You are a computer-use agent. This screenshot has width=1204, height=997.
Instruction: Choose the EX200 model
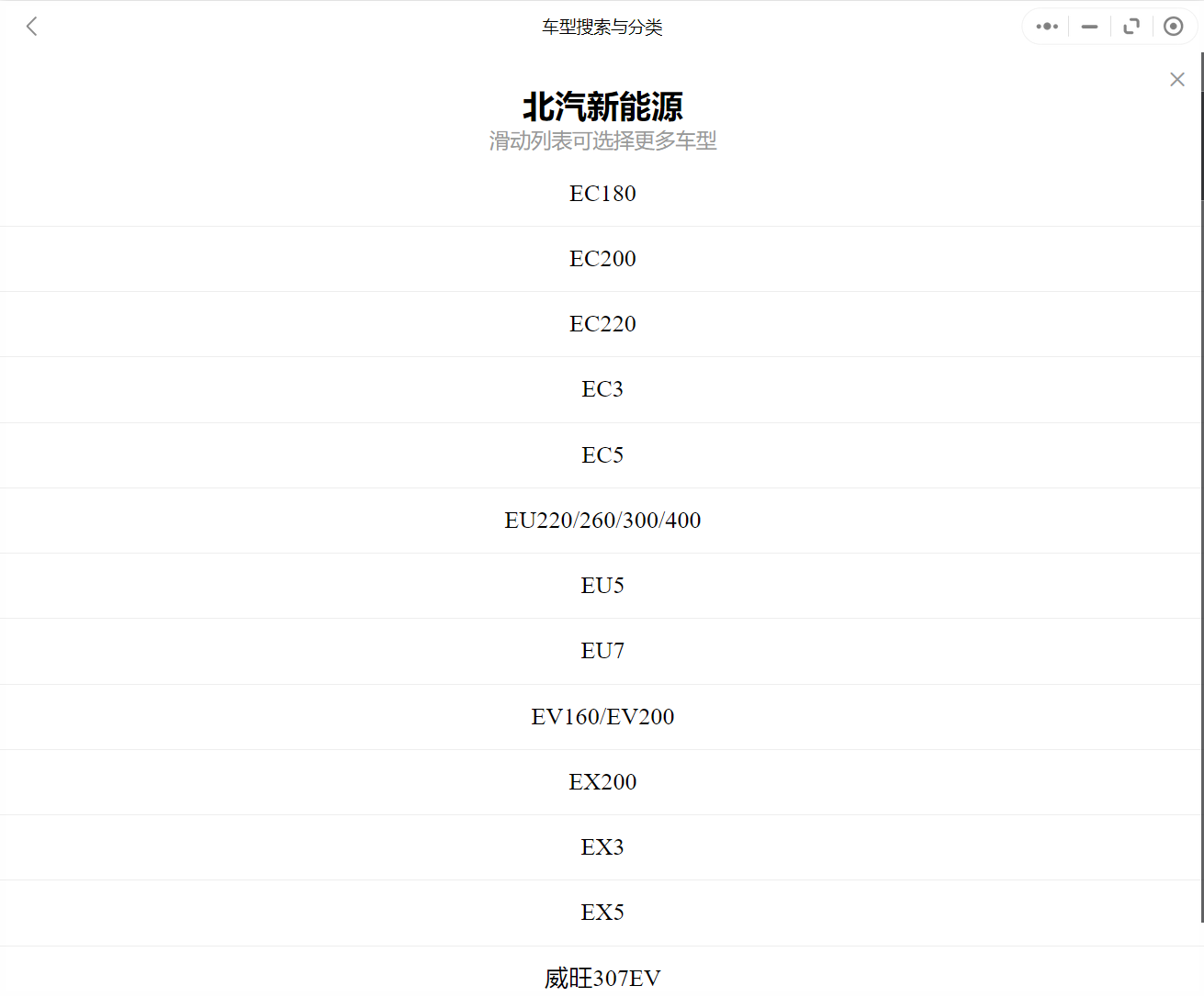click(602, 782)
